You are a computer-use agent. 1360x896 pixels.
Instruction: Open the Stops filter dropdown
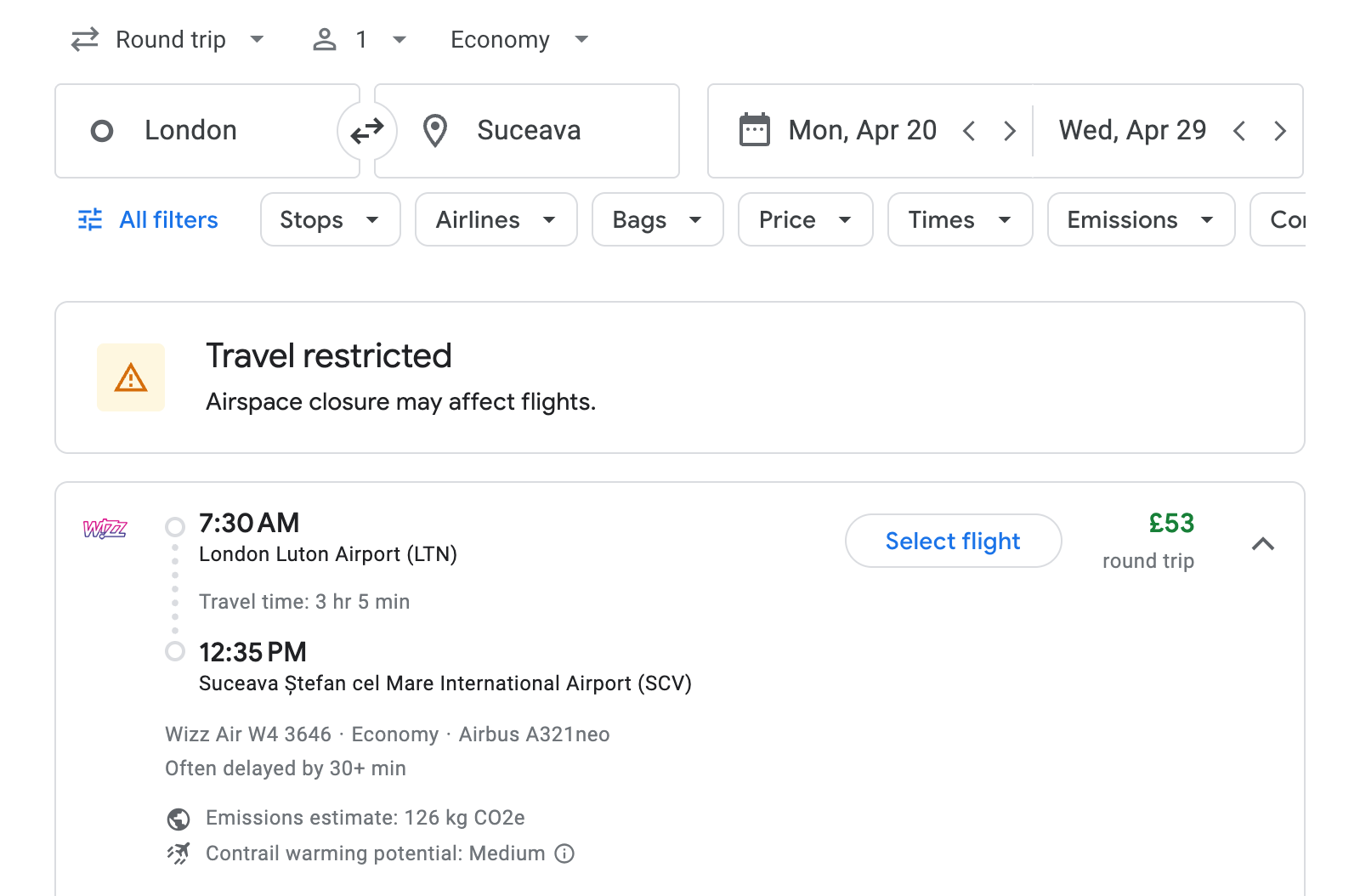tap(330, 219)
